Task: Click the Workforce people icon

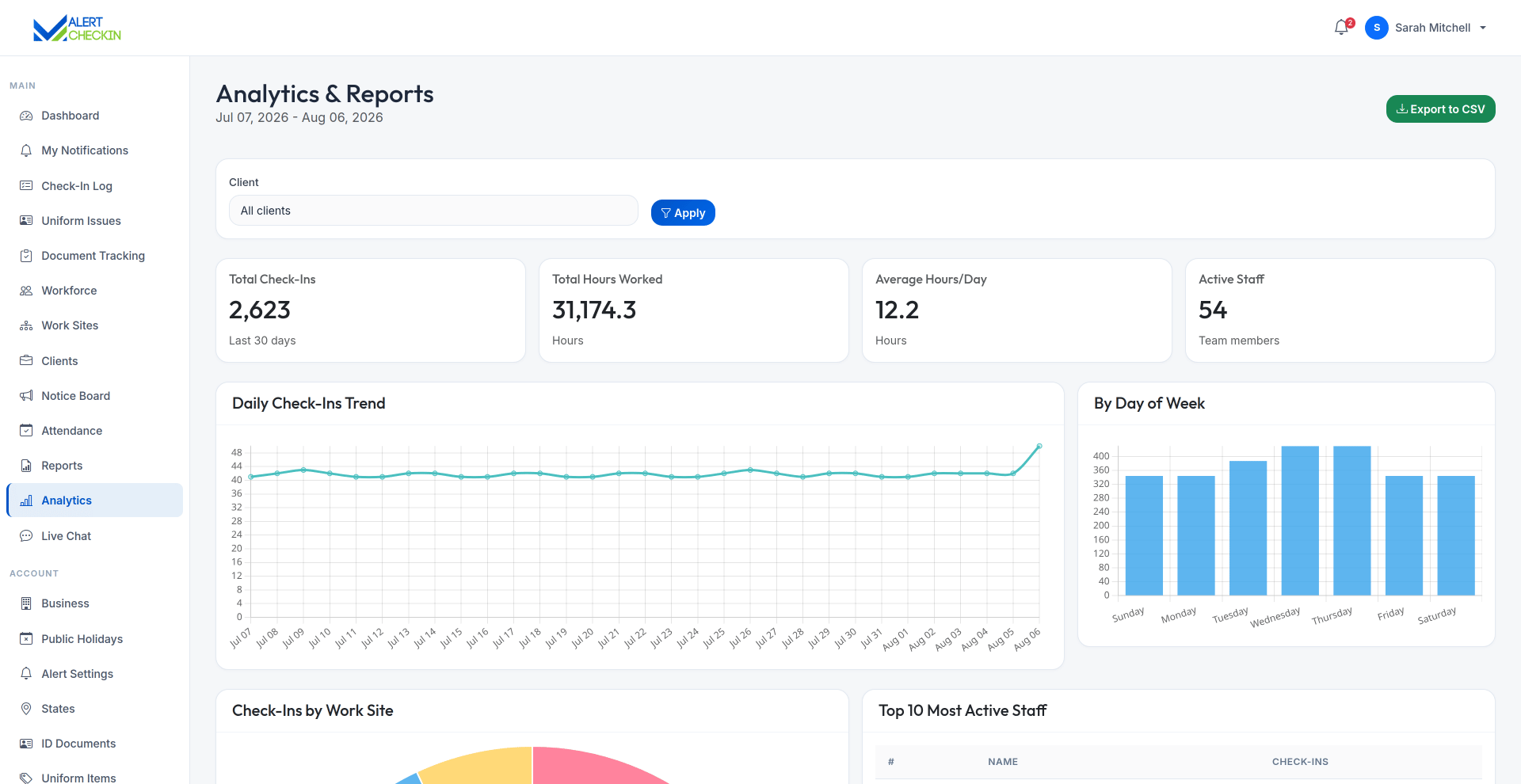Action: 26,291
